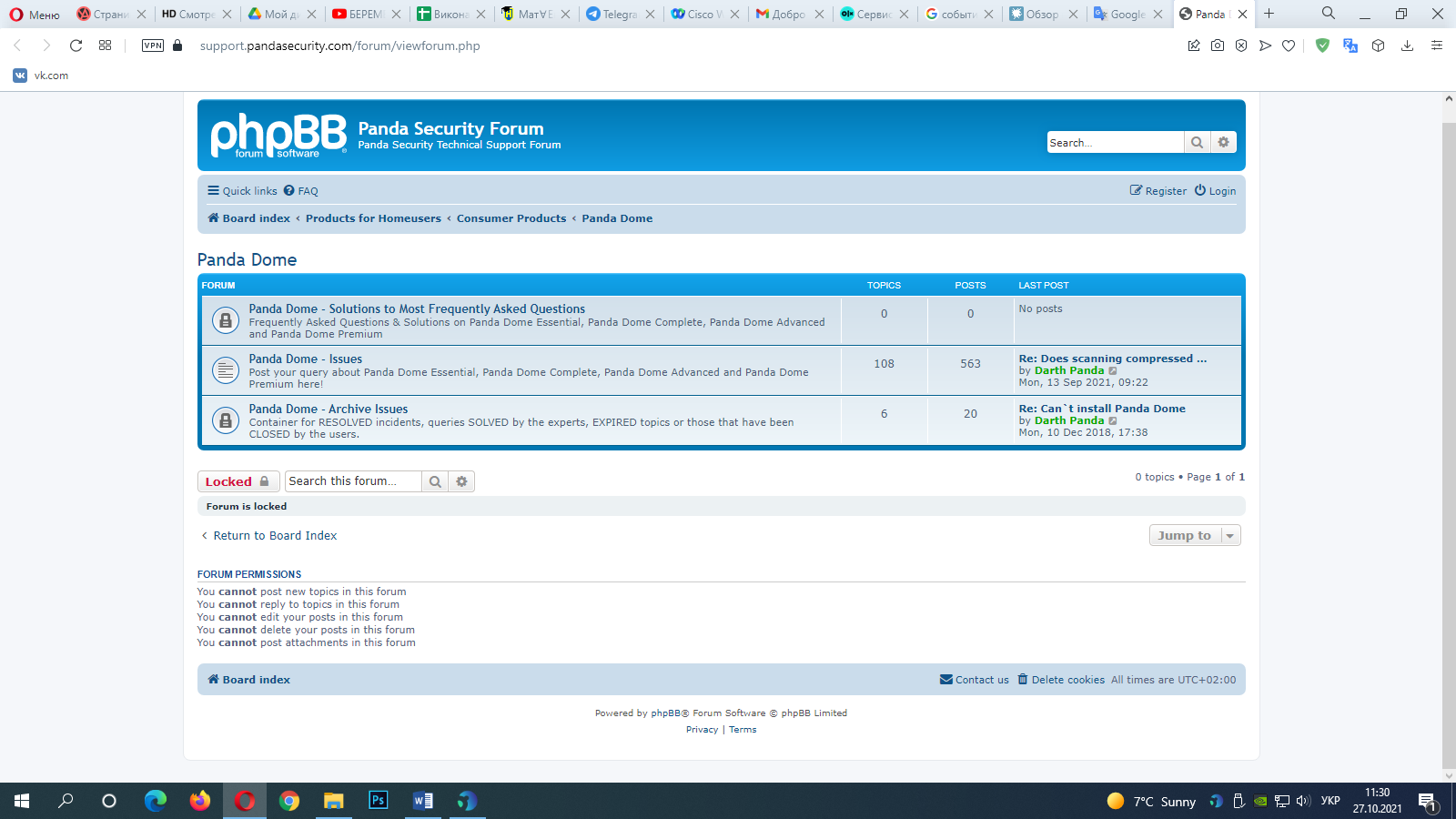The height and width of the screenshot is (819, 1456).
Task: Open advanced search gear in header
Action: 1223,142
